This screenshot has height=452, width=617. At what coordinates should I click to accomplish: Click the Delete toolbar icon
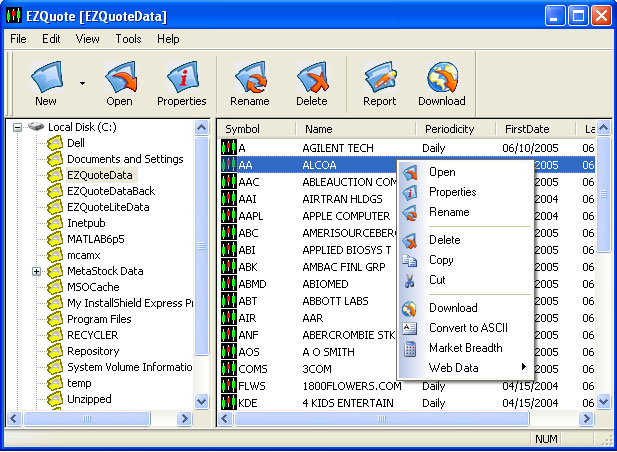312,77
